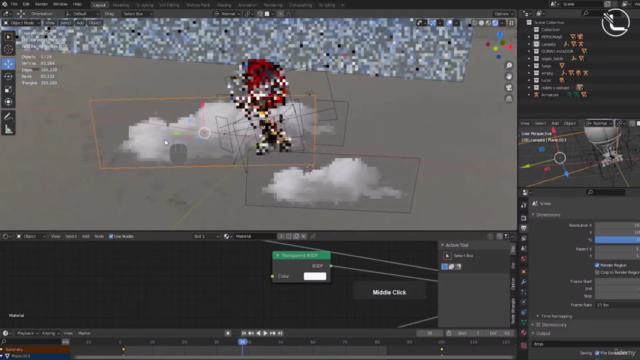640x360 pixels.
Task: Open the Render menu
Action: click(x=41, y=4)
